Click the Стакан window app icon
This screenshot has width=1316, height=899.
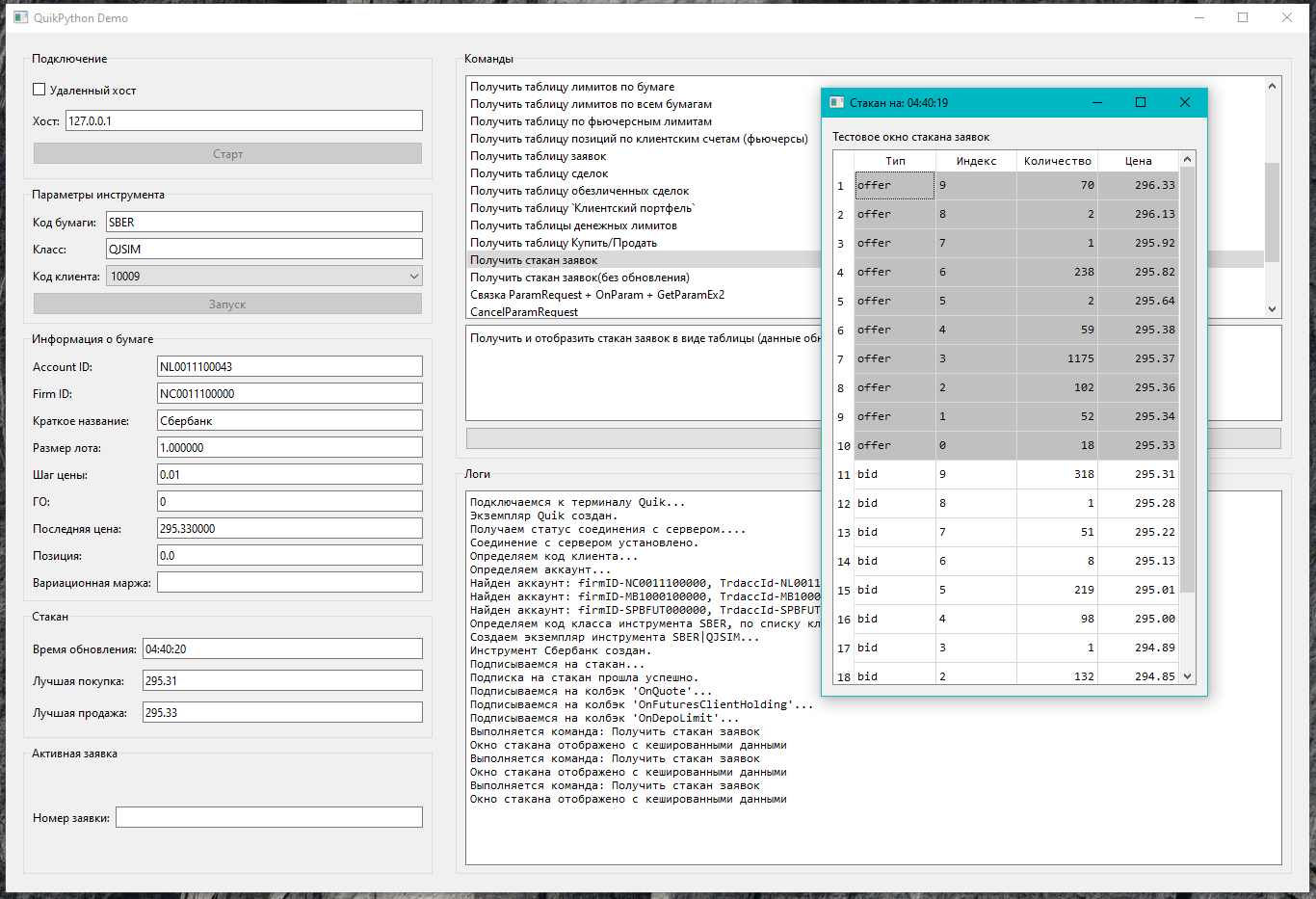[836, 103]
